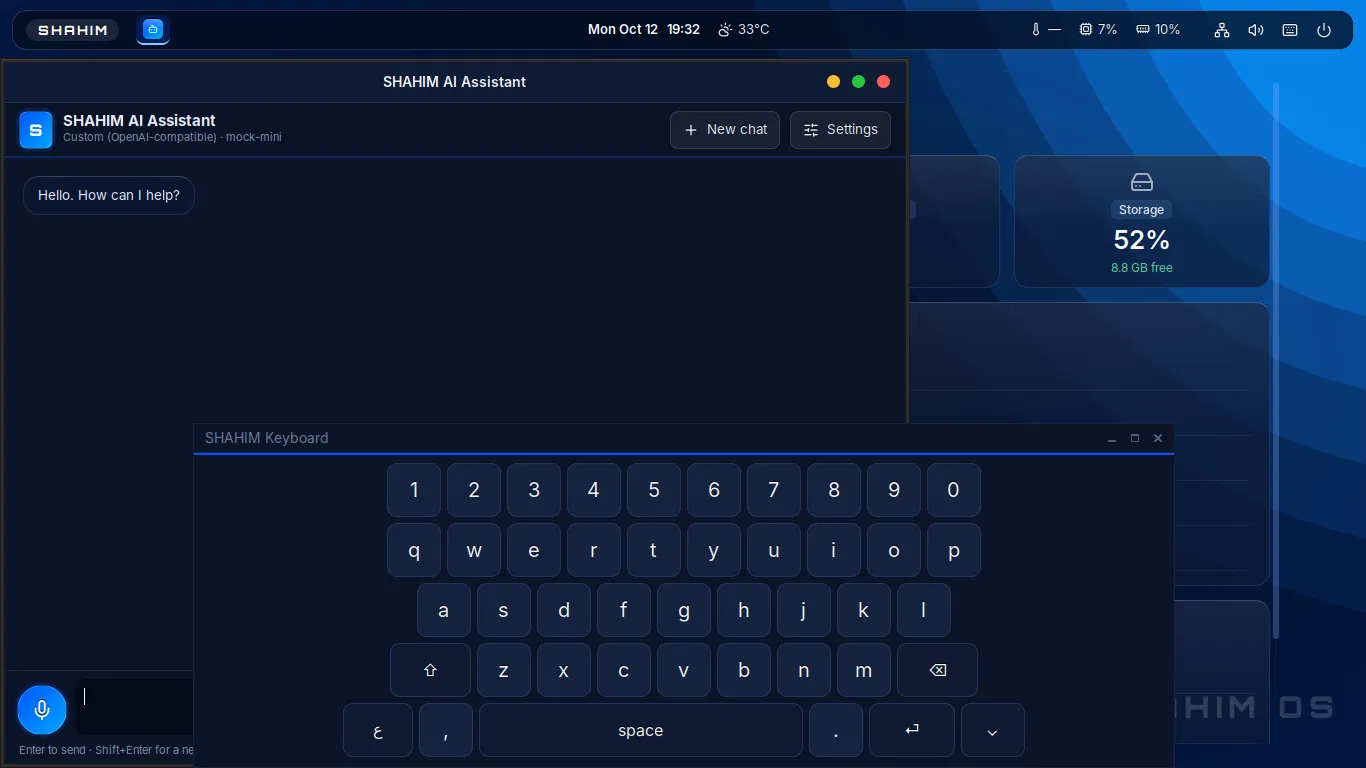Image resolution: width=1366 pixels, height=768 pixels.
Task: Click the blue S assistant logo
Action: coord(36,130)
